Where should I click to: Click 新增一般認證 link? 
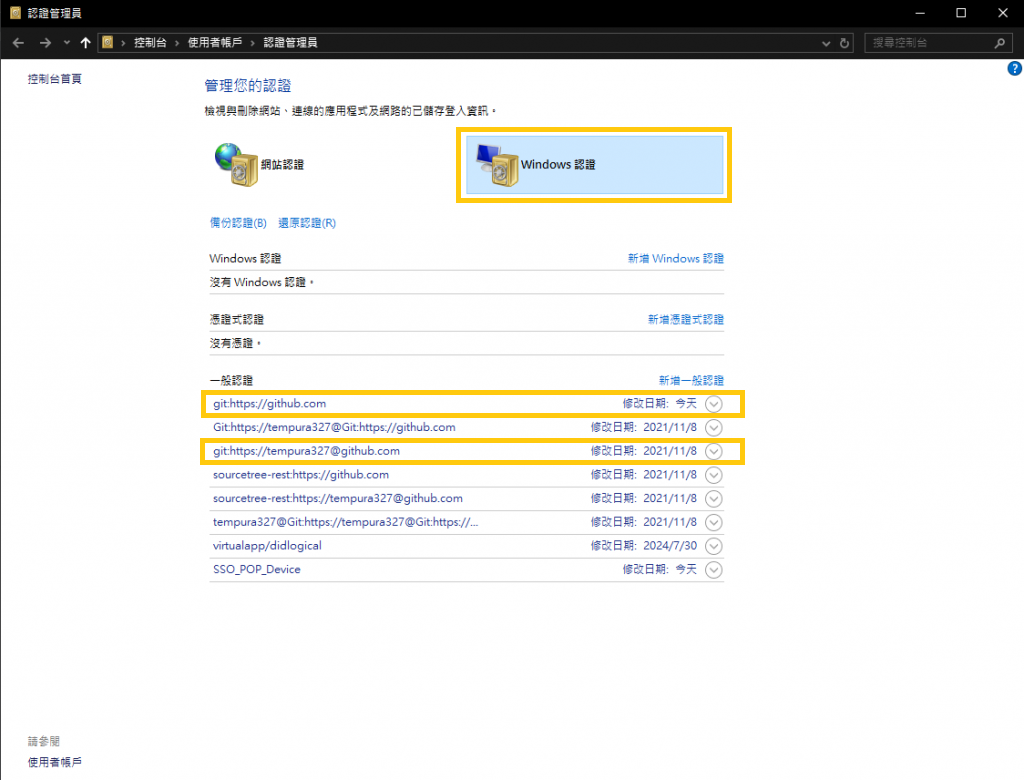pos(691,380)
